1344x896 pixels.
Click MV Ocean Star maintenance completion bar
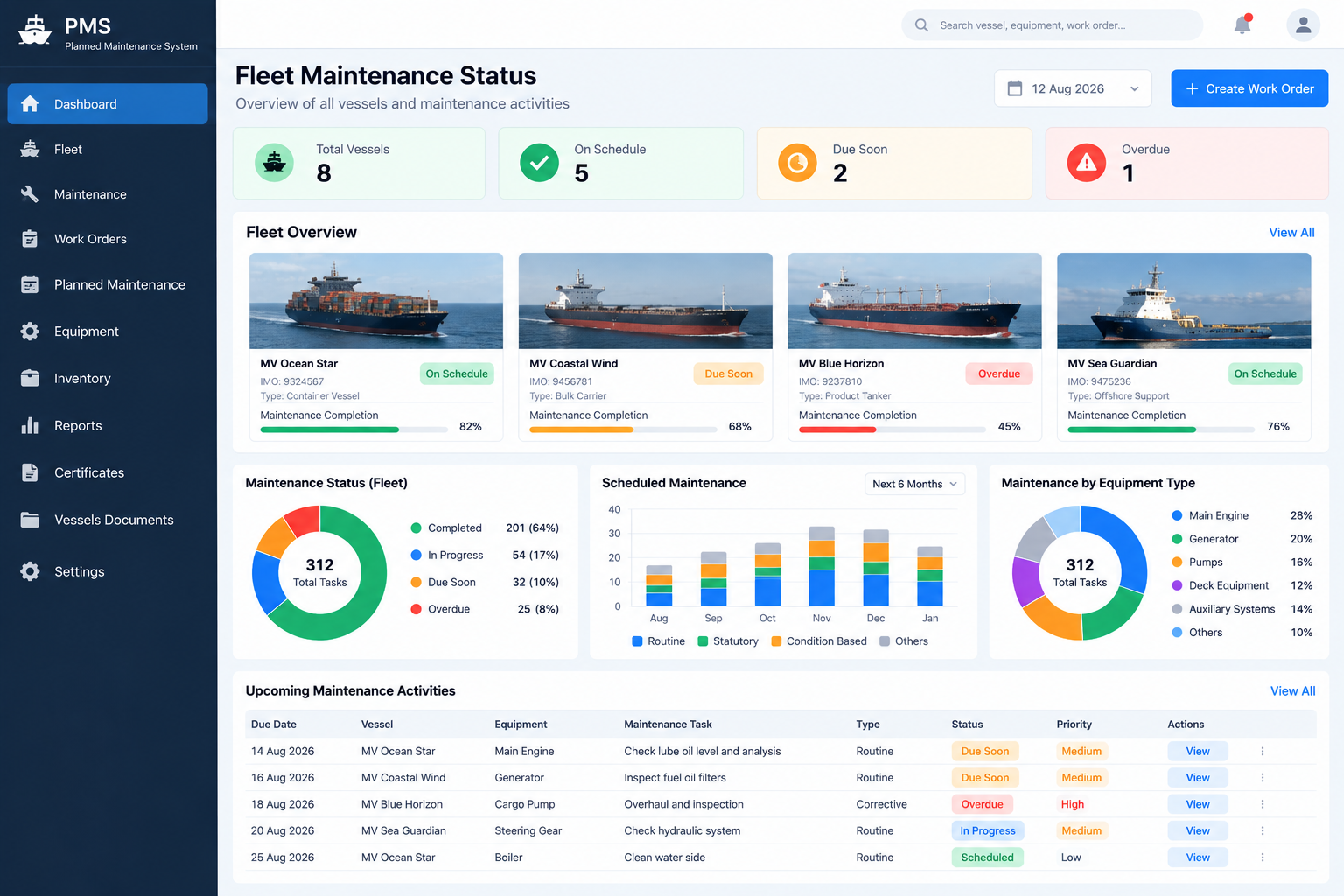click(x=354, y=430)
